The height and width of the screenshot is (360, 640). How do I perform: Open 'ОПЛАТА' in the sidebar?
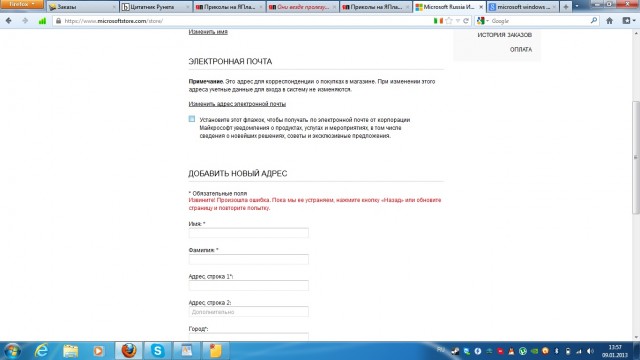(521, 50)
